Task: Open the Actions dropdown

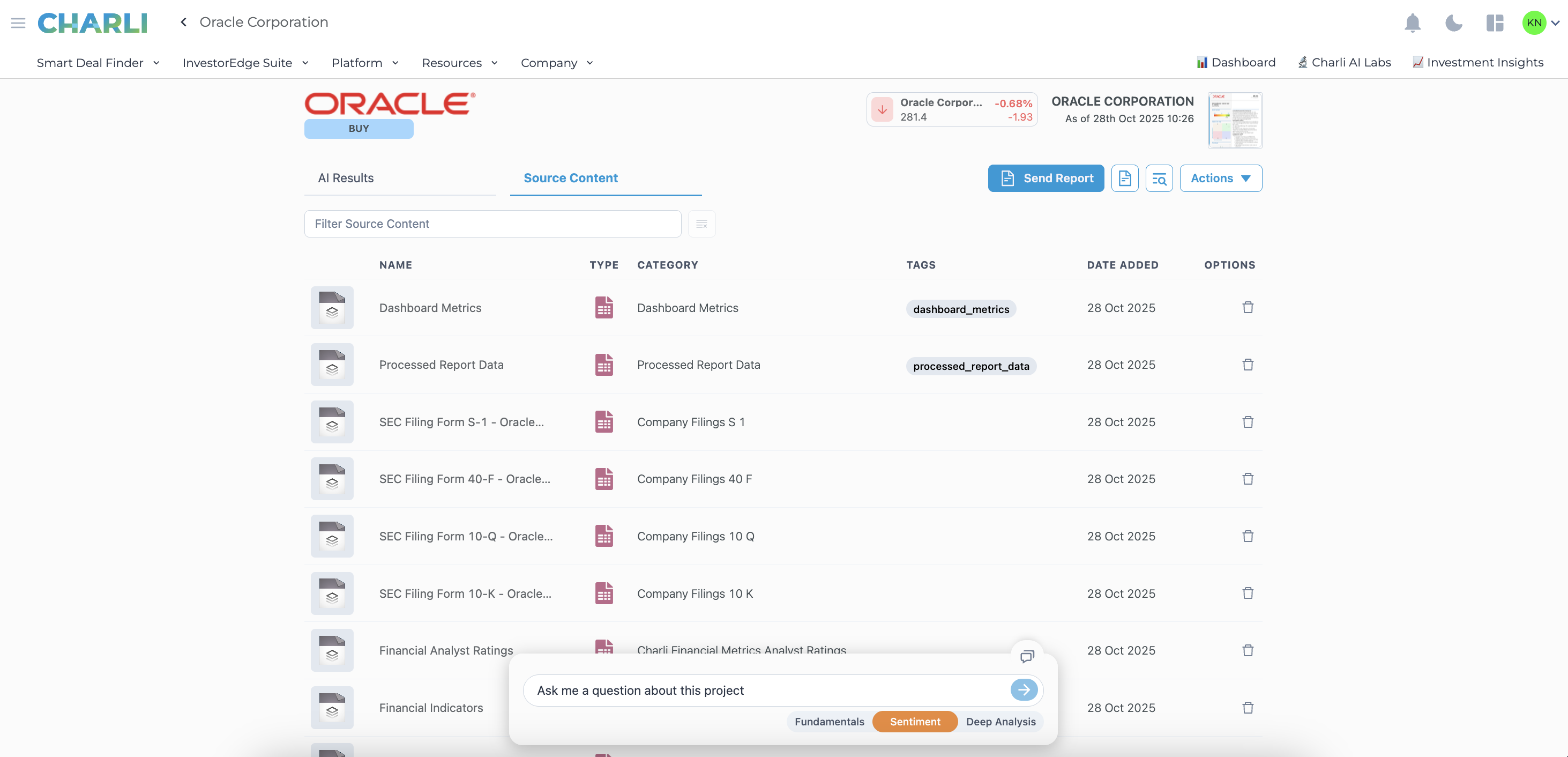Action: 1220,178
